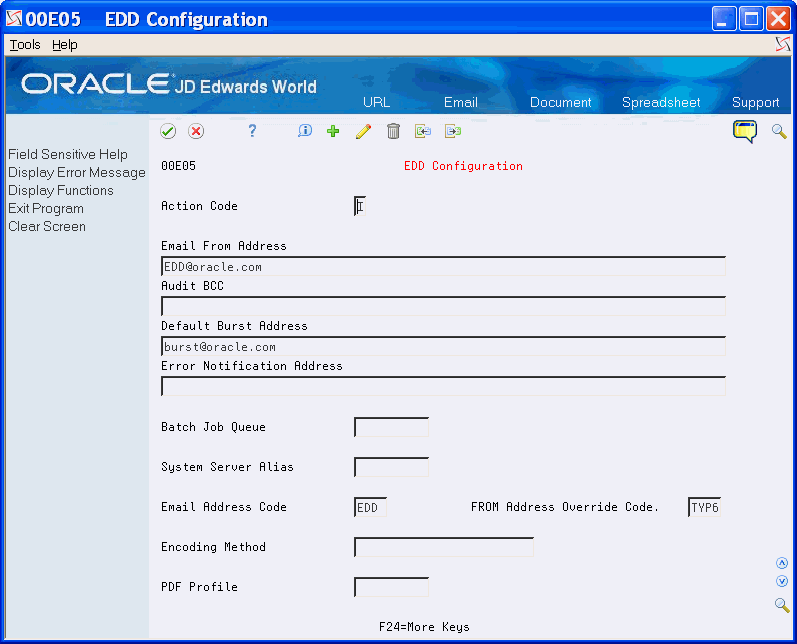797x644 pixels.
Task: Select the URL tab
Action: click(376, 102)
